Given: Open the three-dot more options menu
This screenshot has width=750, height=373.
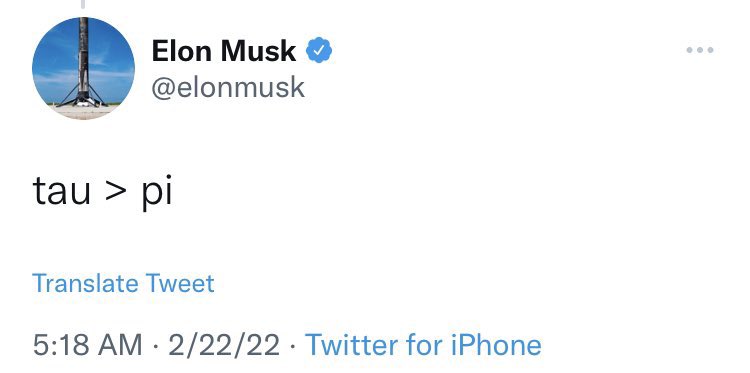Looking at the screenshot, I should pyautogui.click(x=700, y=50).
